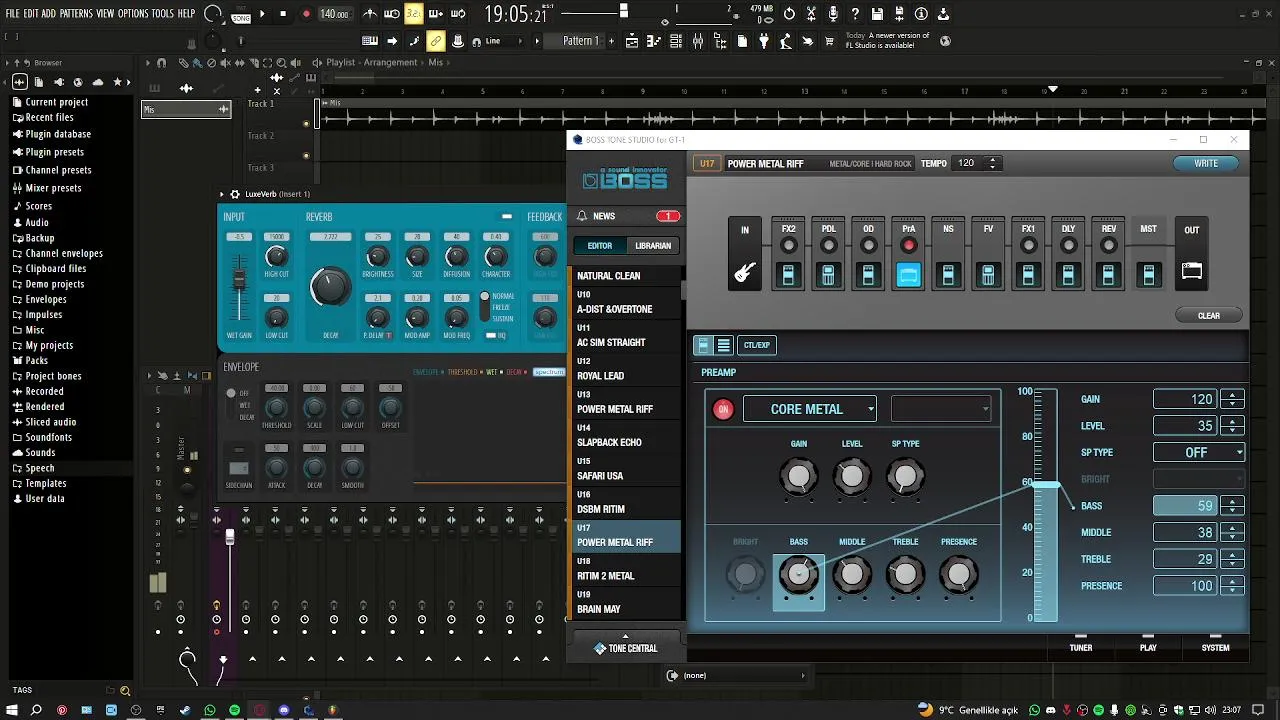This screenshot has height=720, width=1280.
Task: Toggle the preamp ON button
Action: [723, 409]
